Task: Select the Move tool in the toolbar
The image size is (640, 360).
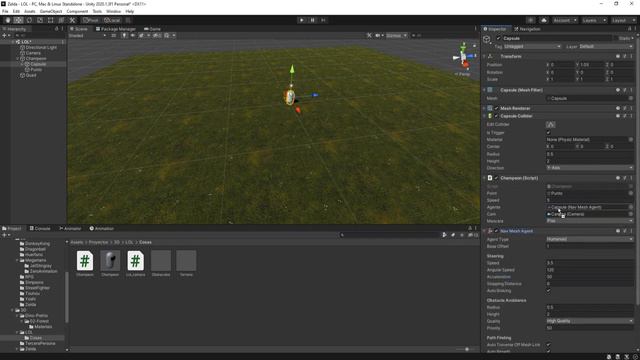Action: coord(18,20)
